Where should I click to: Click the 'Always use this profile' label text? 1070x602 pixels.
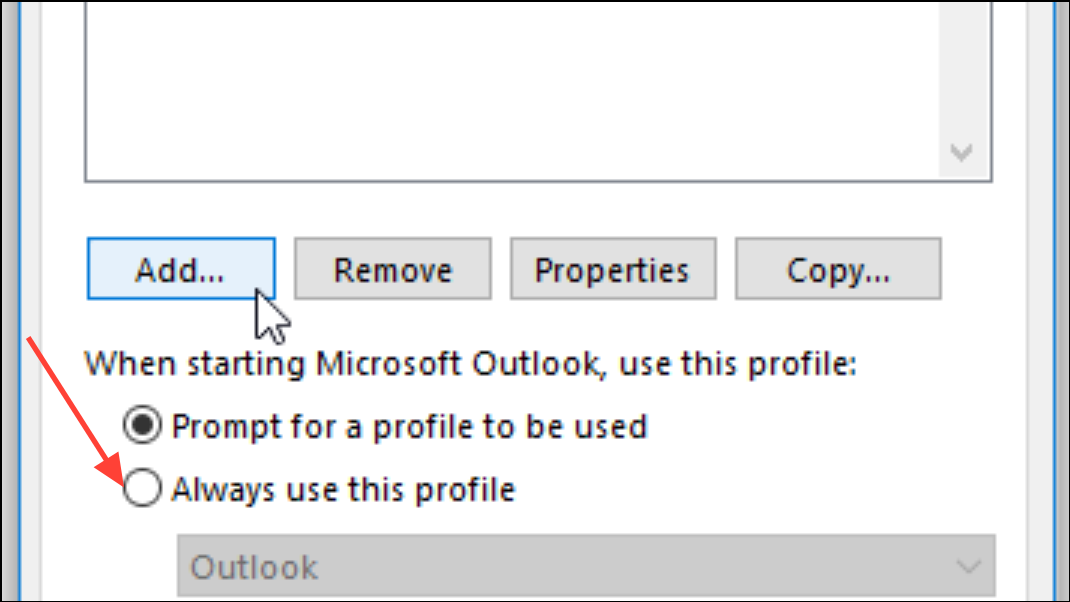[x=343, y=489]
